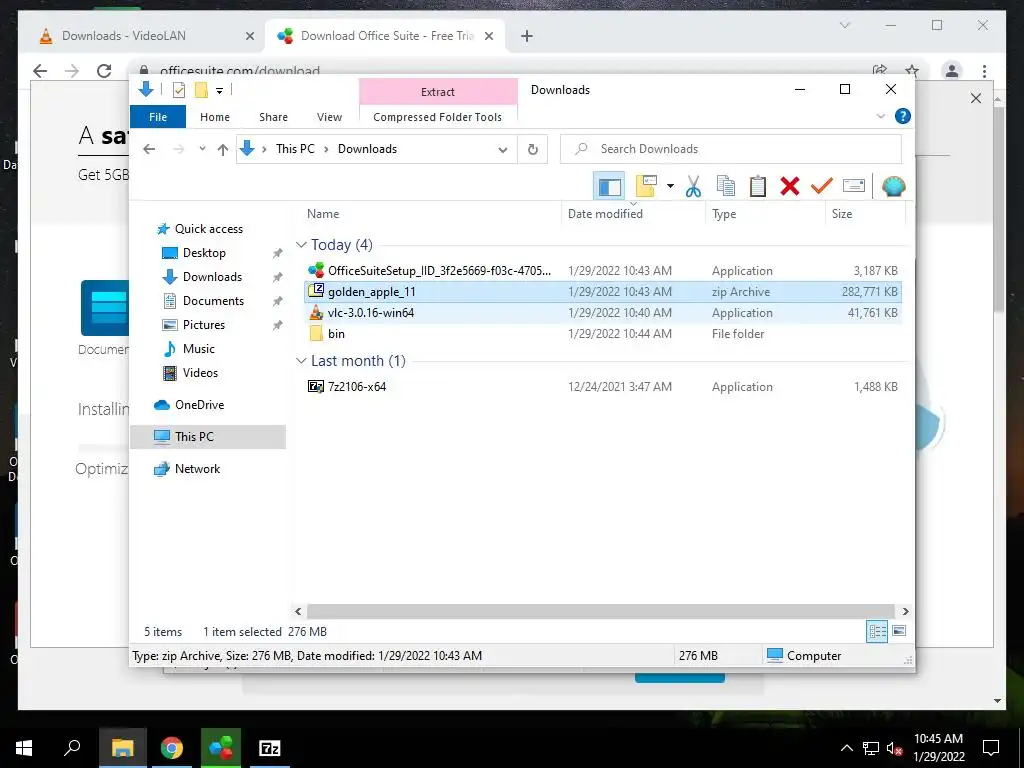Click the breadcrumb arrow after This PC

coord(327,150)
